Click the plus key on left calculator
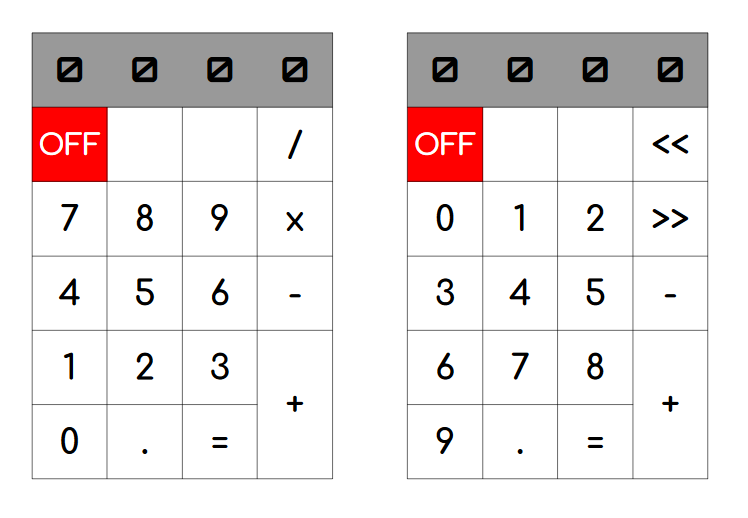 tap(295, 404)
